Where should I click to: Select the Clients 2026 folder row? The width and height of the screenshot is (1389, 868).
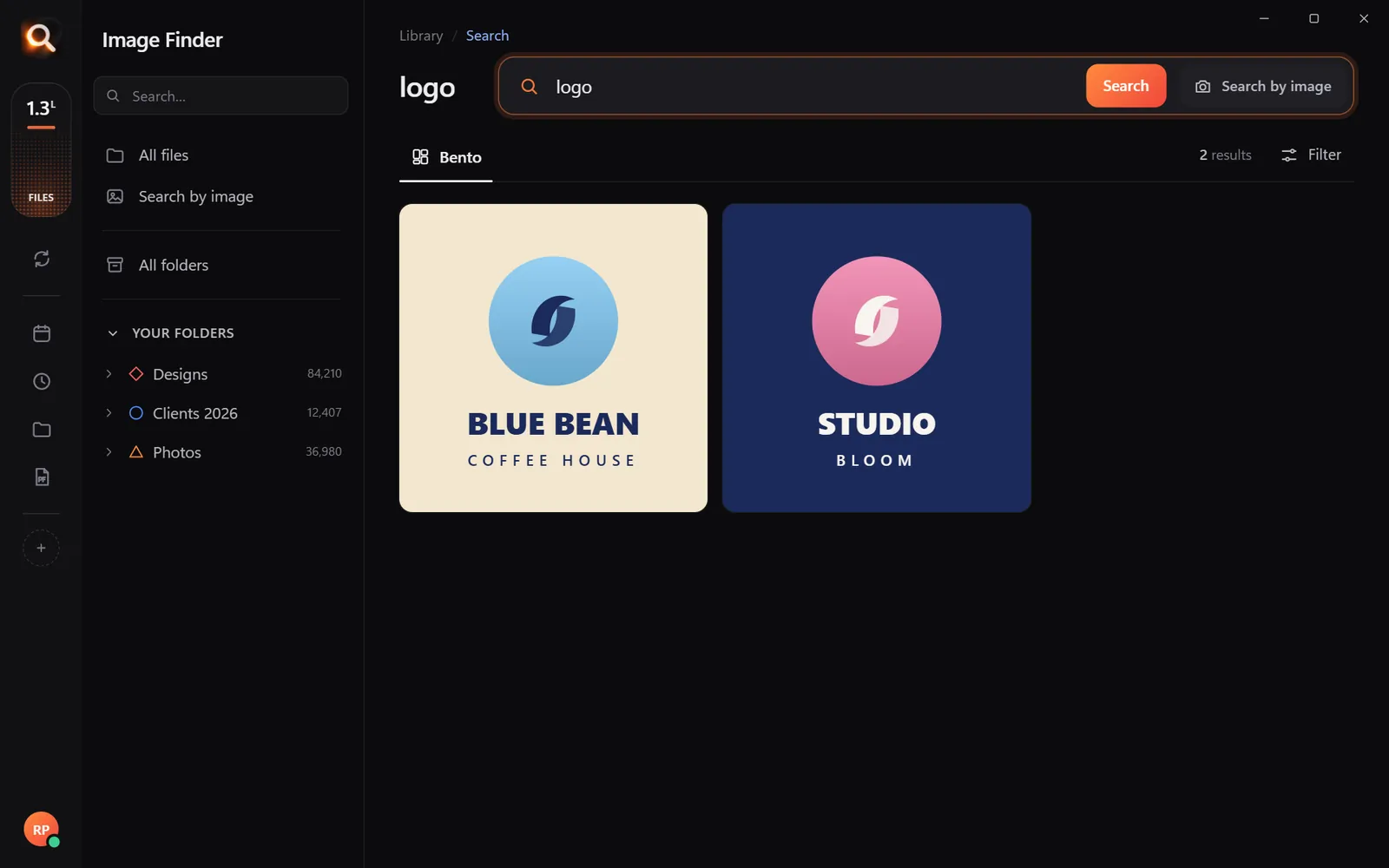point(221,413)
